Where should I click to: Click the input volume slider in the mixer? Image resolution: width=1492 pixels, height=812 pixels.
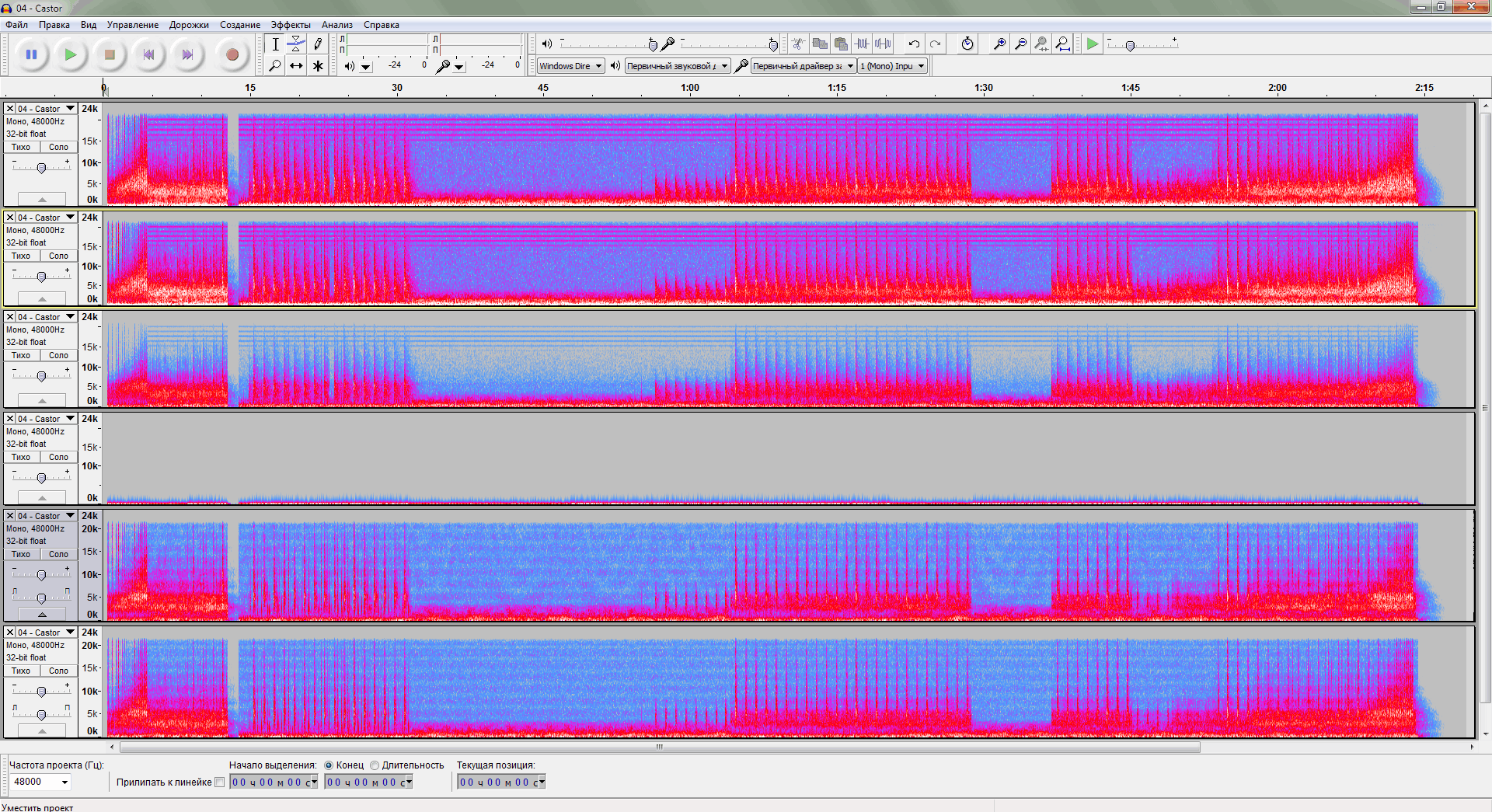[x=729, y=44]
